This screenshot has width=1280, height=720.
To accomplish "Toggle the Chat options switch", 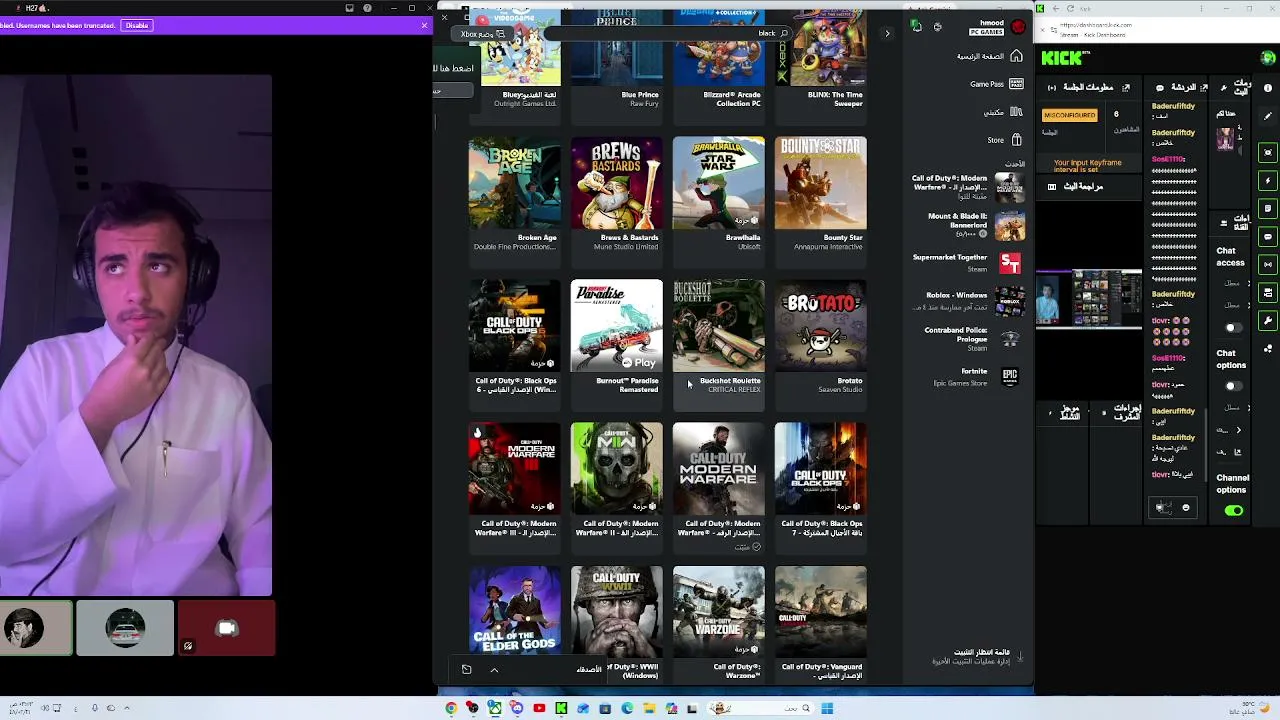I will tap(1233, 386).
